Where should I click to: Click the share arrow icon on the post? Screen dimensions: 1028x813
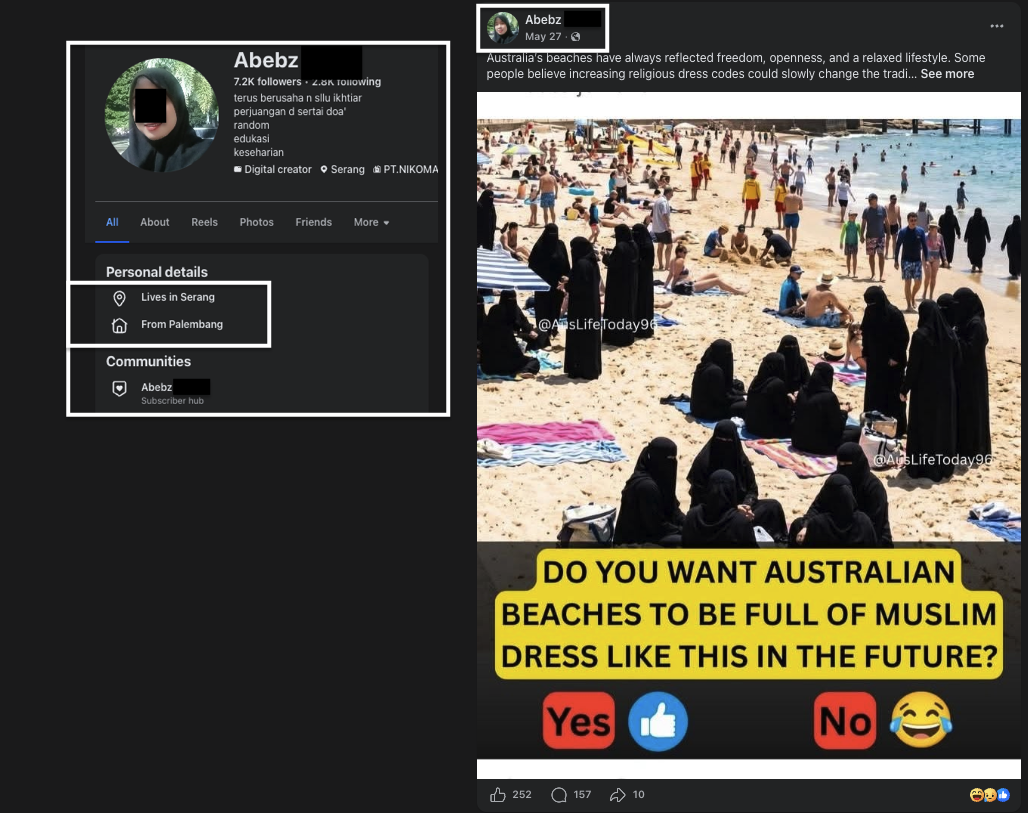click(x=618, y=795)
